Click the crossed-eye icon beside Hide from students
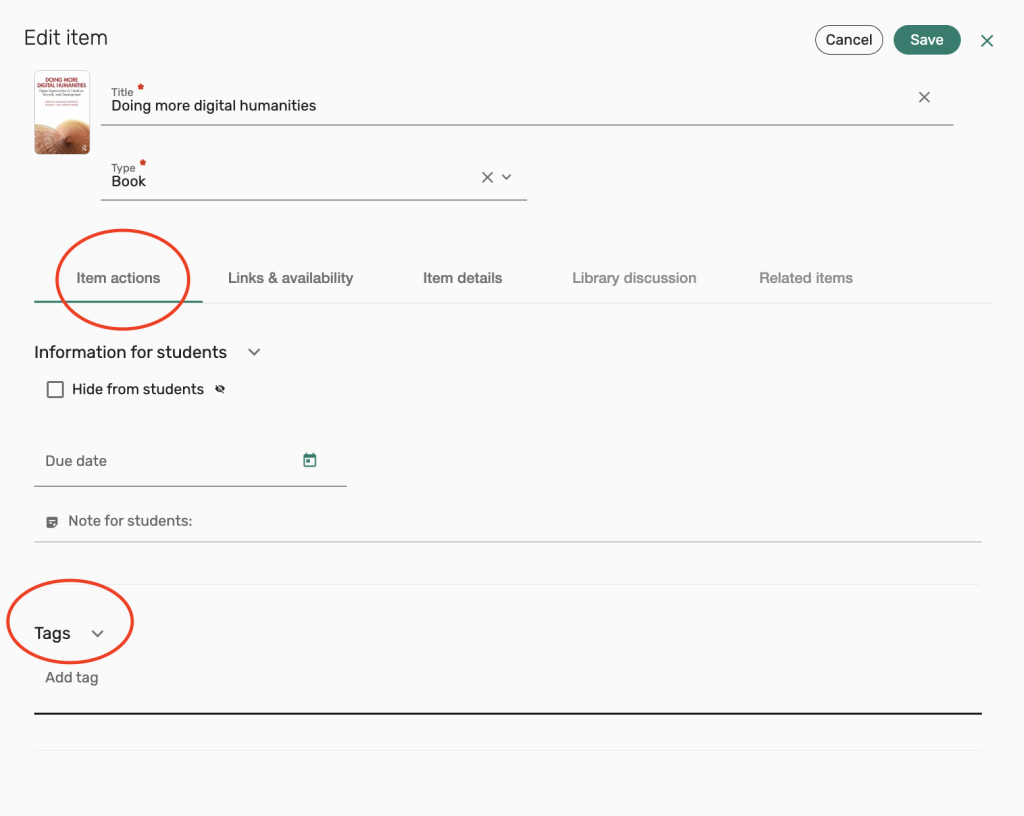This screenshot has height=816, width=1024. point(220,390)
